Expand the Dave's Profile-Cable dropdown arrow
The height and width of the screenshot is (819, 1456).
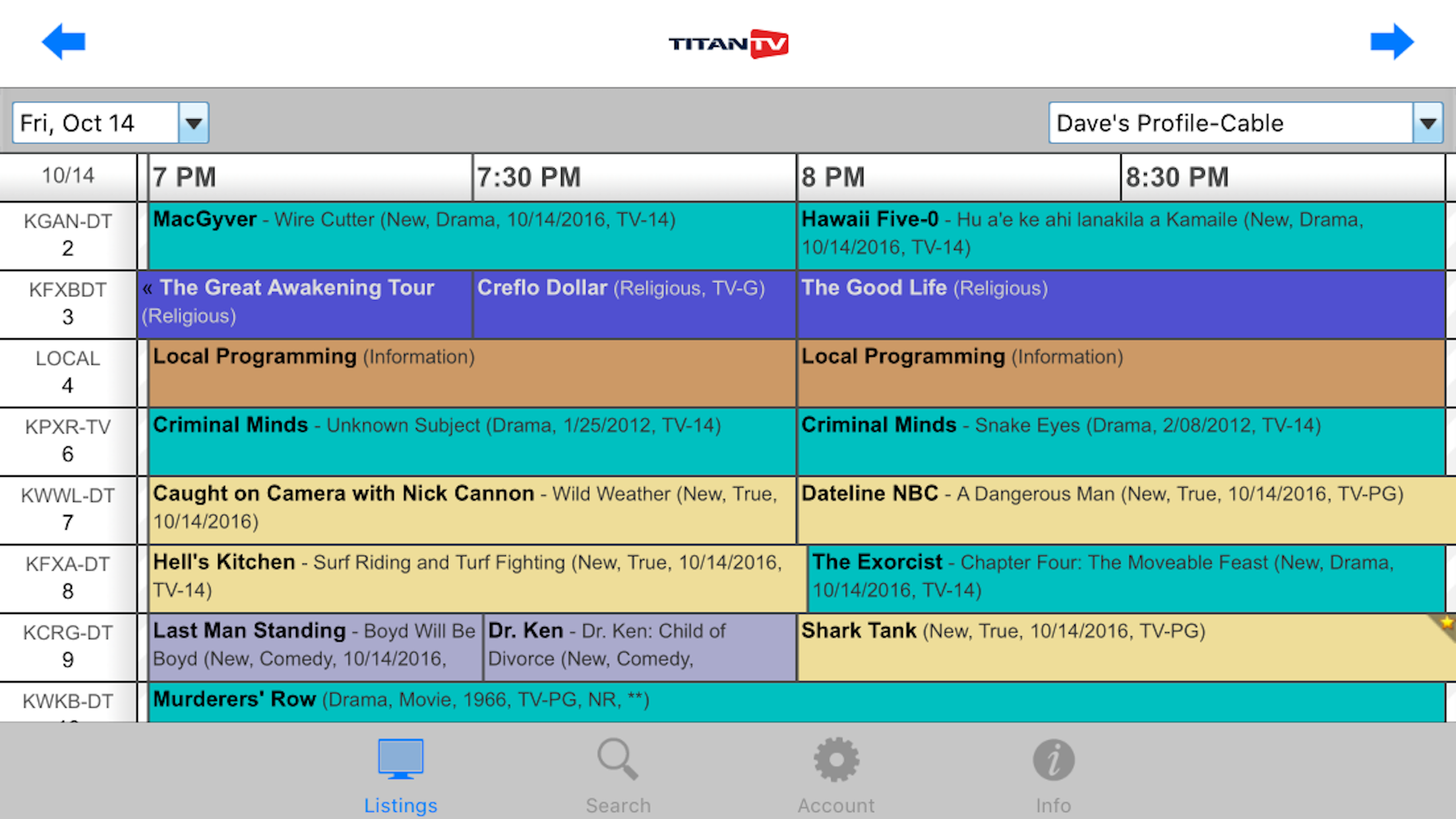click(x=1428, y=123)
